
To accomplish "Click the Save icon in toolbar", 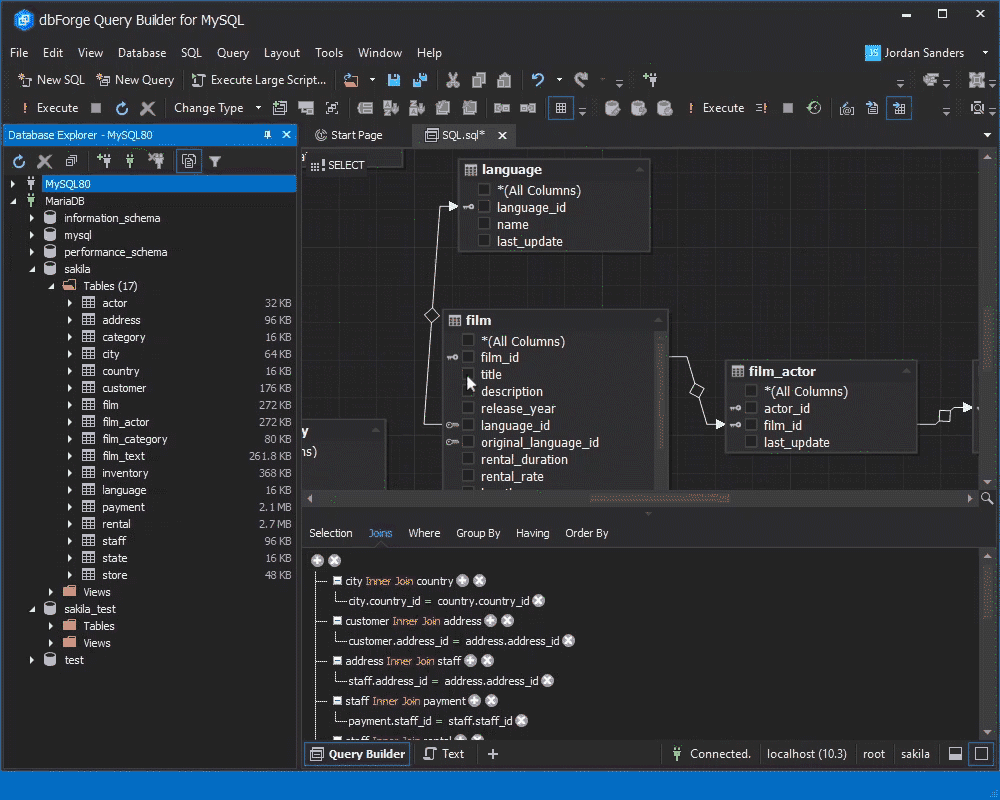I will [x=393, y=80].
